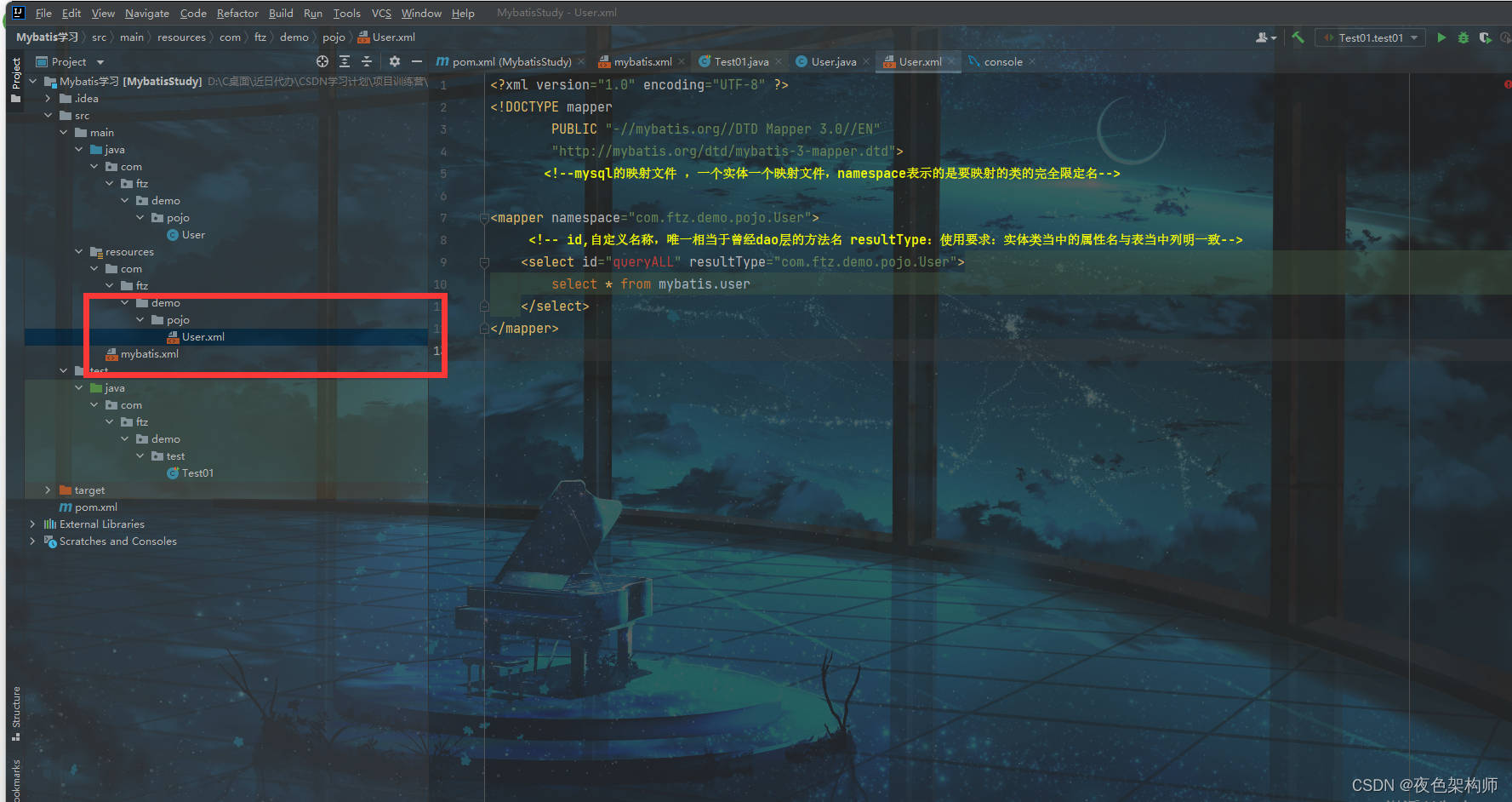This screenshot has width=1512, height=802.
Task: Close the mybatis.xml editor tab
Action: tap(682, 61)
